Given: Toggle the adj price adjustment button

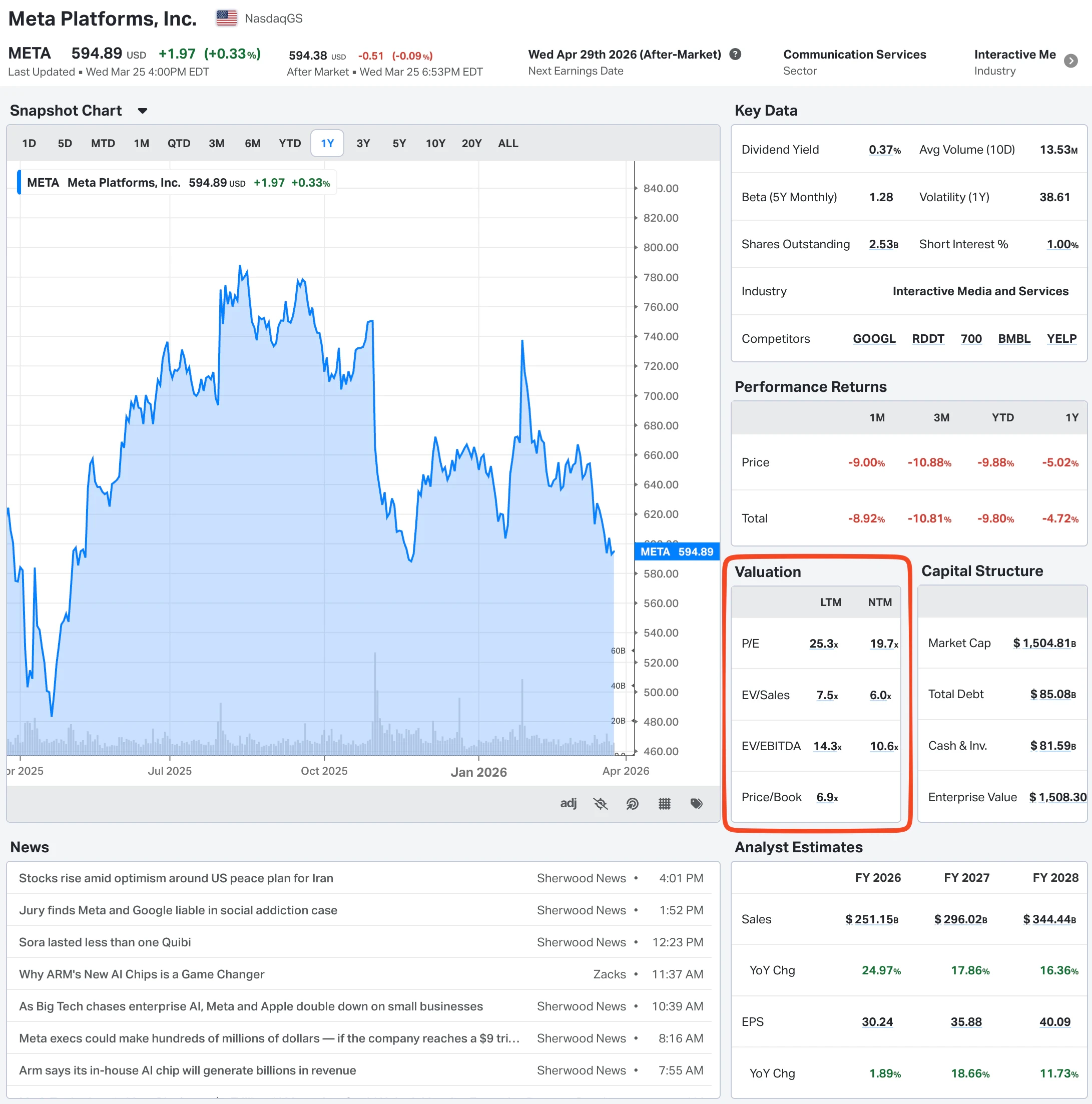Looking at the screenshot, I should (x=568, y=803).
